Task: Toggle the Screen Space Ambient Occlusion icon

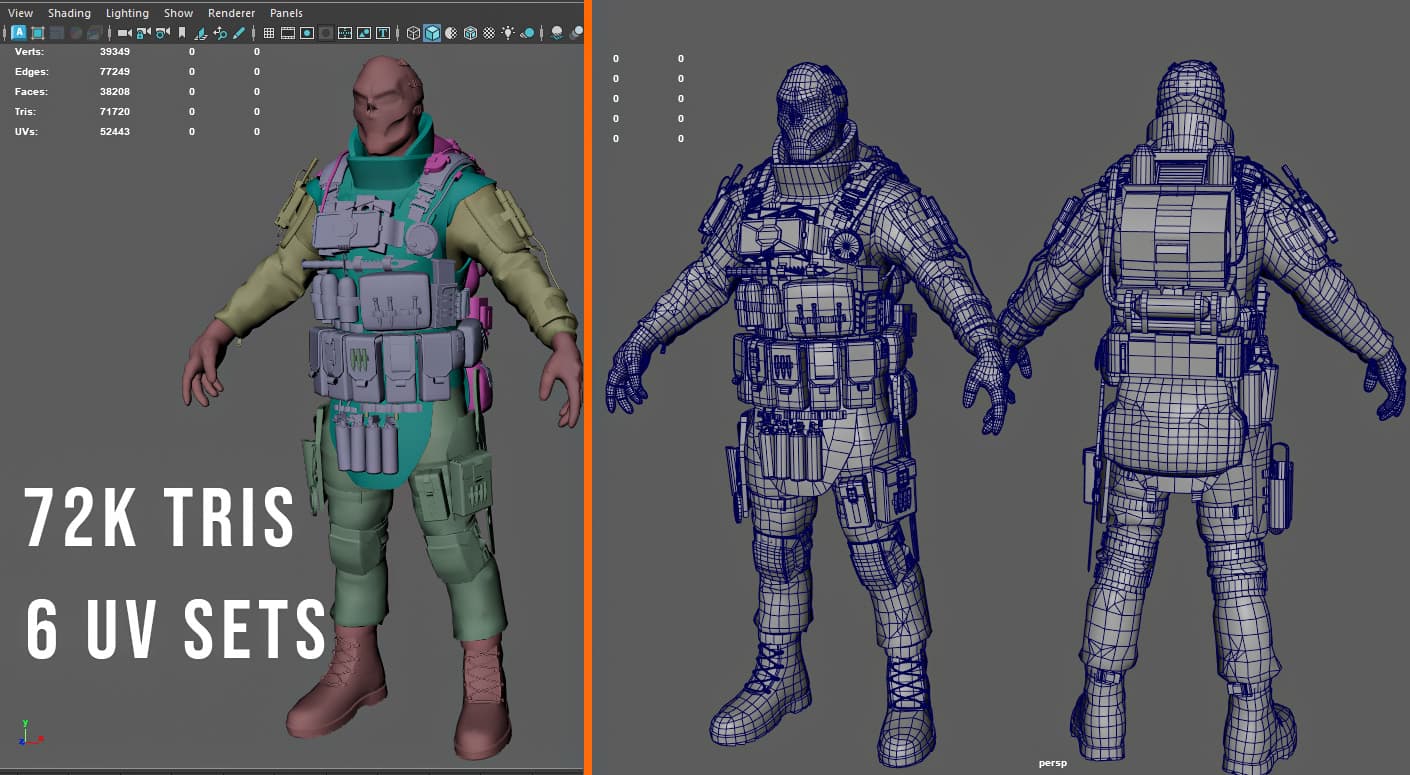Action: click(556, 33)
